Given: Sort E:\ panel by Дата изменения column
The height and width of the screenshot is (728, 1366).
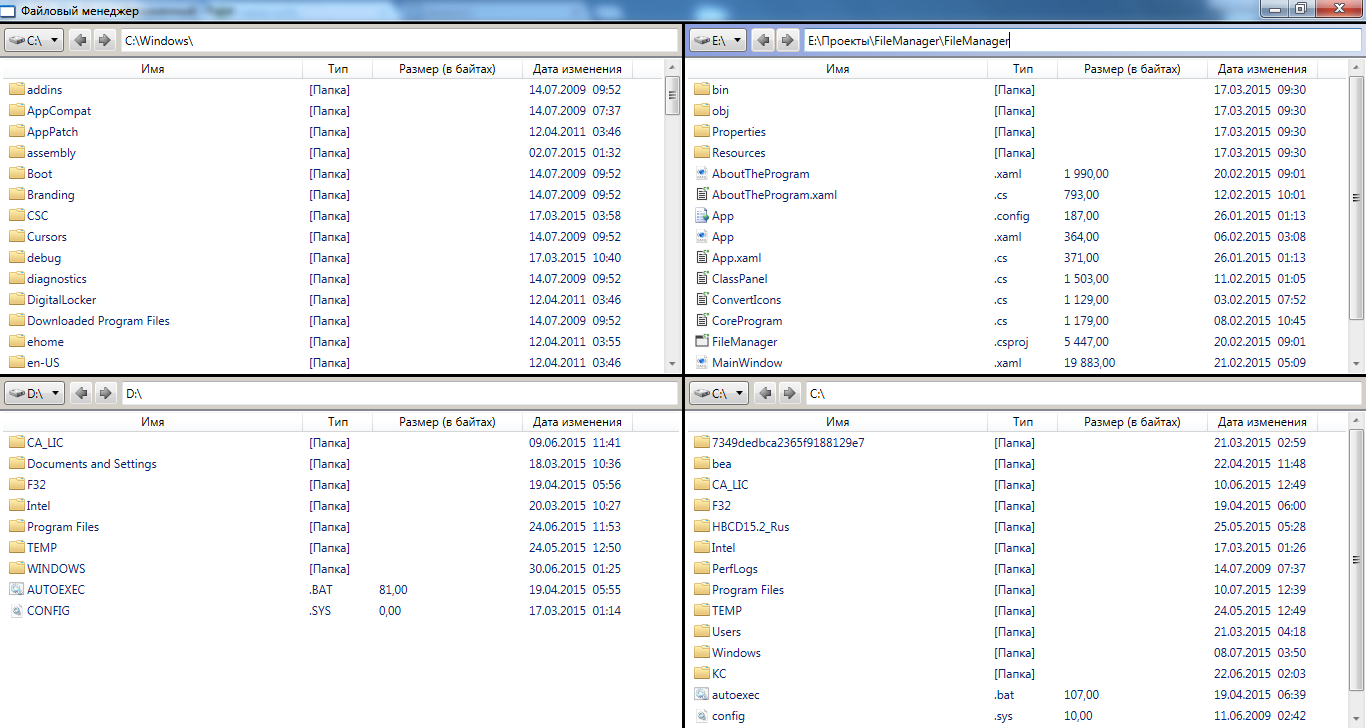Looking at the screenshot, I should (x=1262, y=69).
